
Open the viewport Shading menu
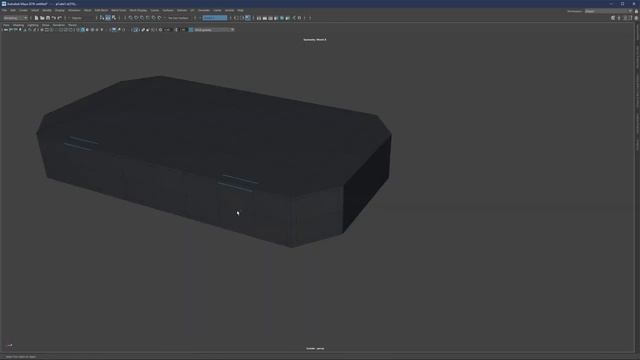click(18, 25)
